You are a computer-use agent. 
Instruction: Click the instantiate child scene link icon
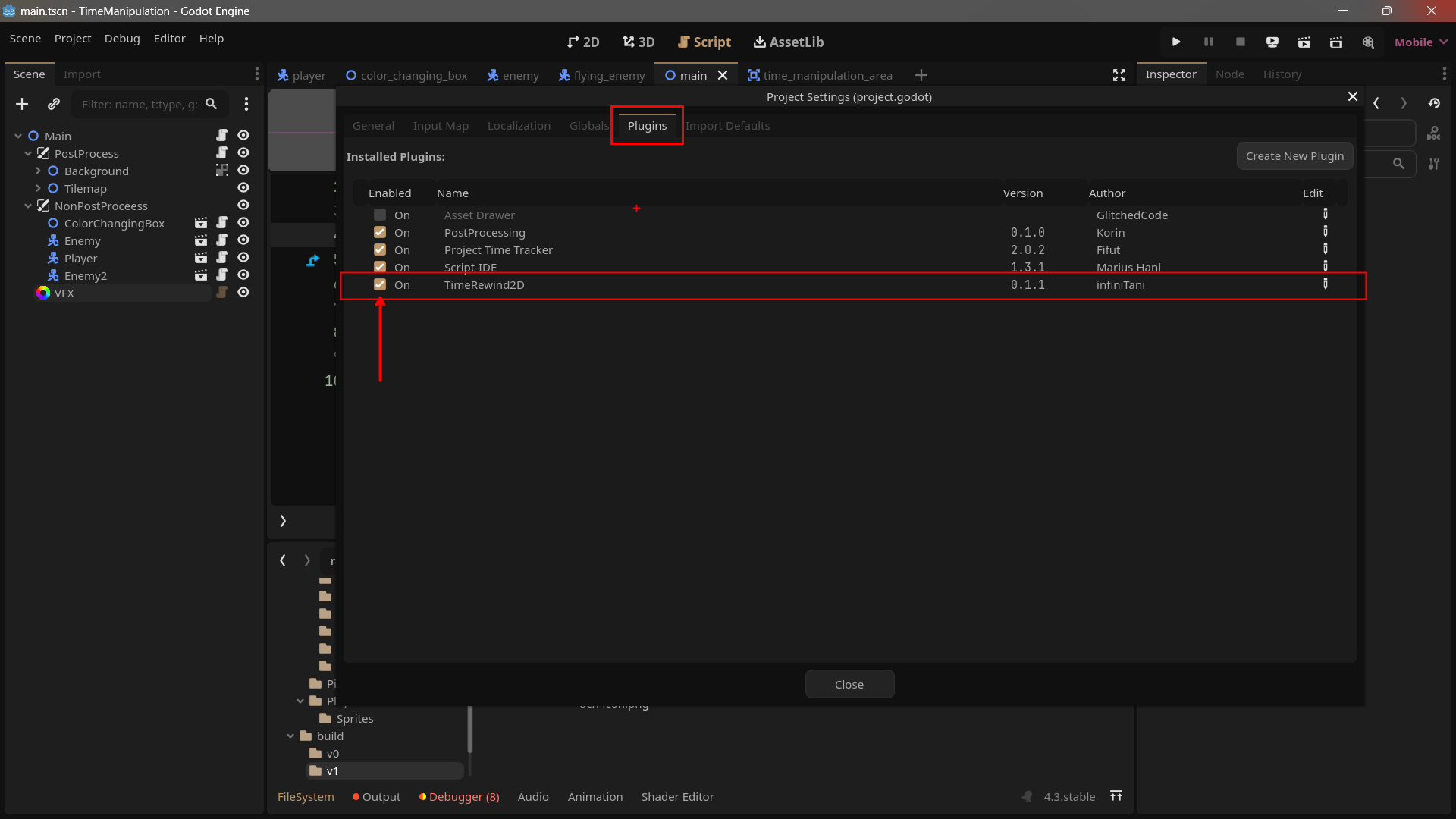click(x=54, y=104)
